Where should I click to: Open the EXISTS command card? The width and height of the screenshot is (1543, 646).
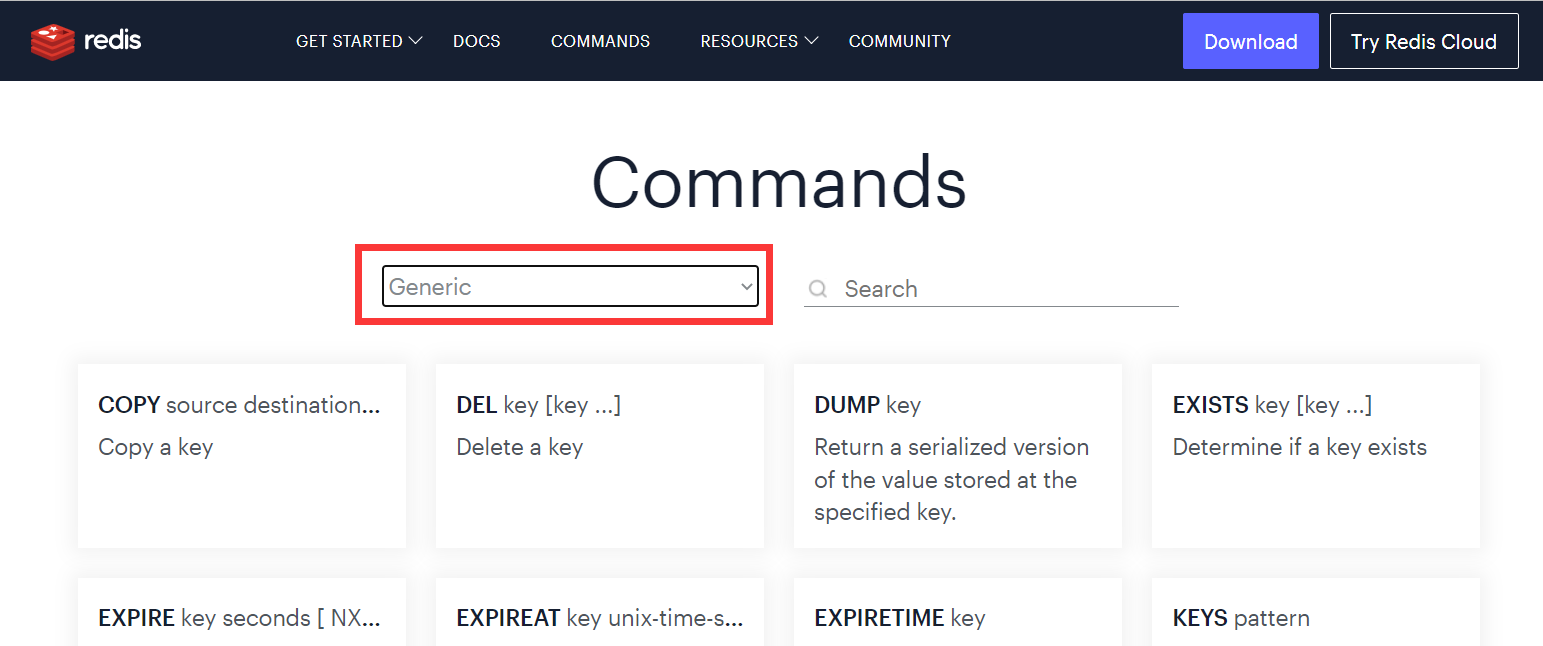pyautogui.click(x=1315, y=455)
